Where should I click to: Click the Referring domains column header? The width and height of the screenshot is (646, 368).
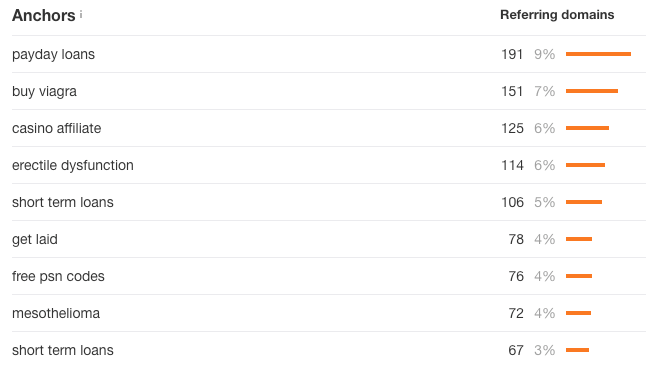pyautogui.click(x=557, y=15)
